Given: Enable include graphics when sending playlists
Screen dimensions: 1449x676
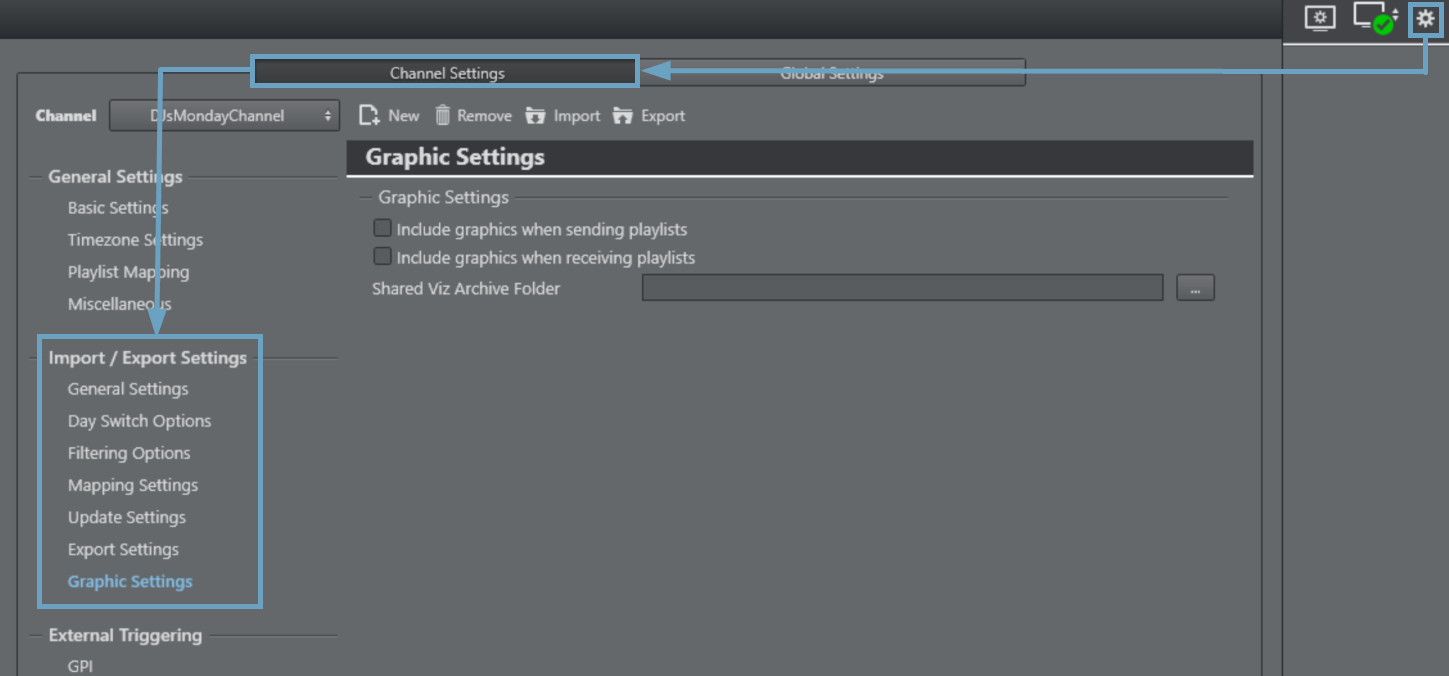Looking at the screenshot, I should click(x=382, y=229).
